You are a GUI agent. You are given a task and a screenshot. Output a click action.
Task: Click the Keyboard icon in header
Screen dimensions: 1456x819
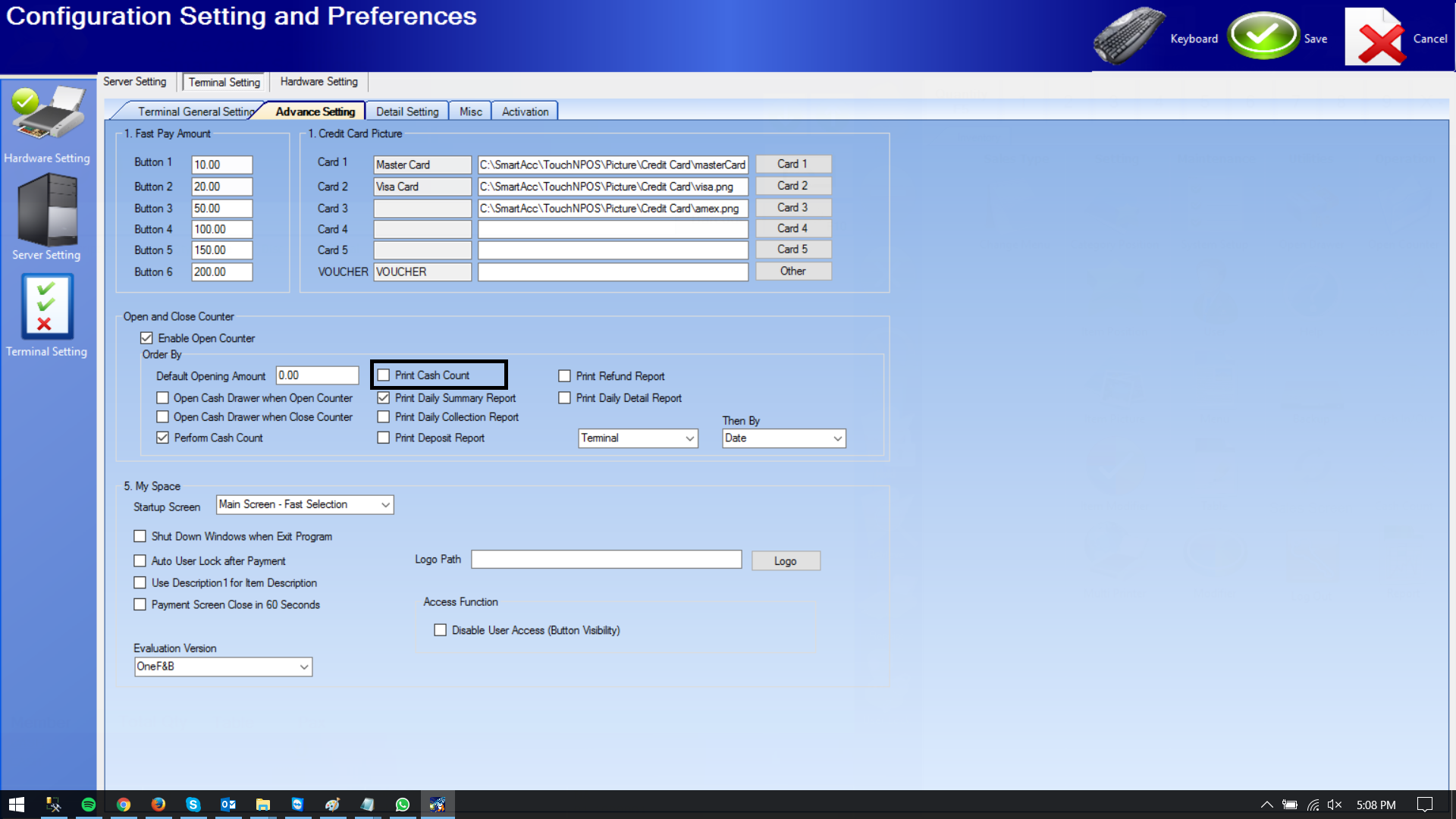(1128, 36)
